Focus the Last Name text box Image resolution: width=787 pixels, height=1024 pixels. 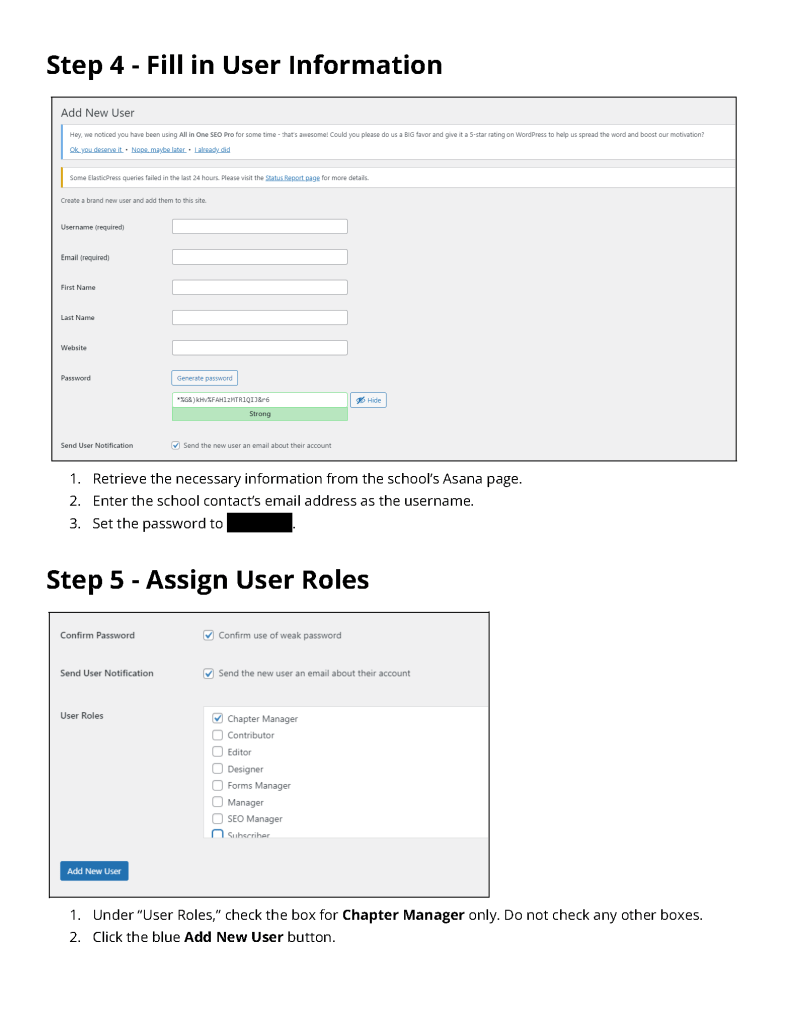click(x=259, y=317)
